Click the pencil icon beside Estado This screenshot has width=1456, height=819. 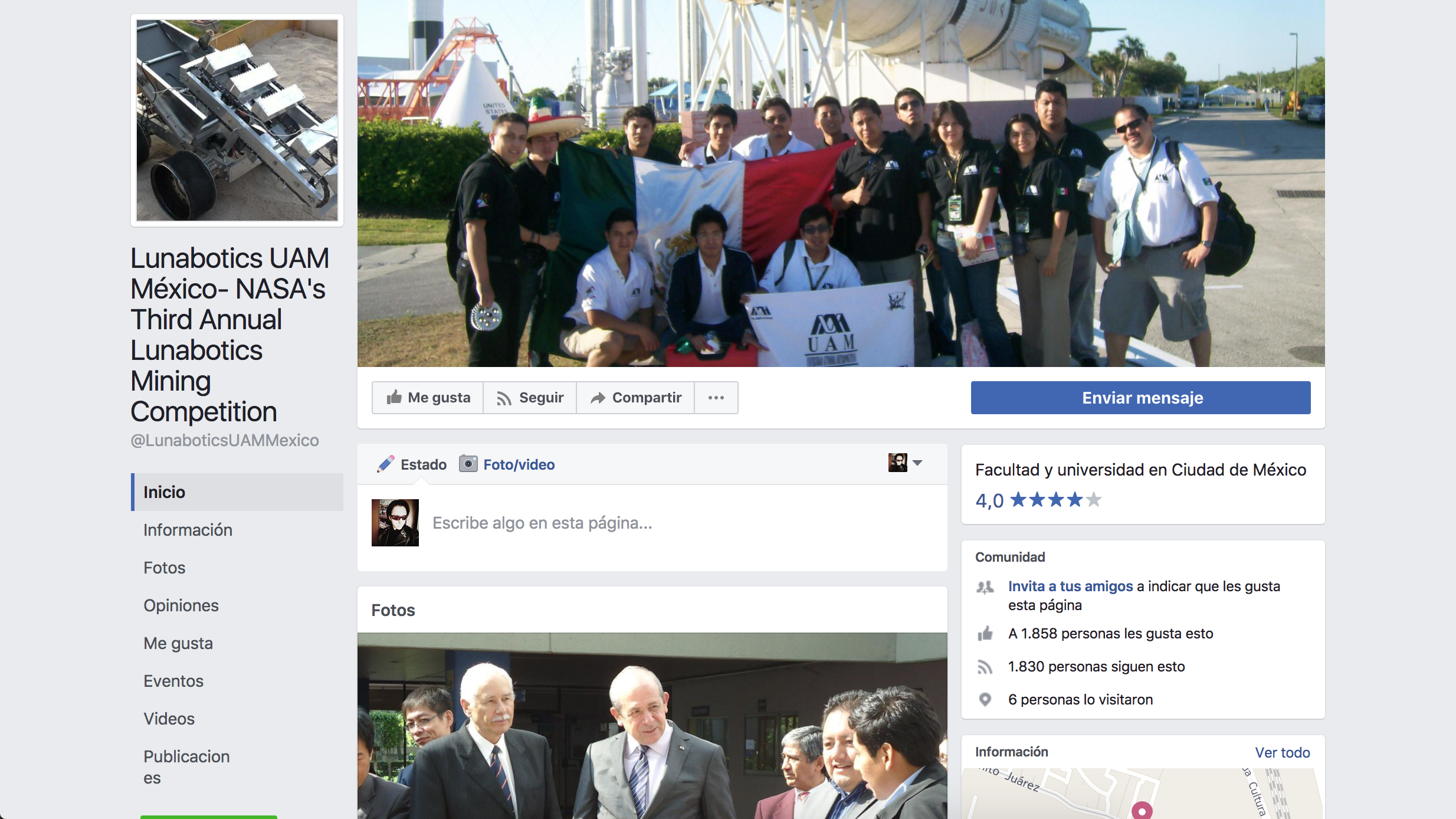[385, 464]
